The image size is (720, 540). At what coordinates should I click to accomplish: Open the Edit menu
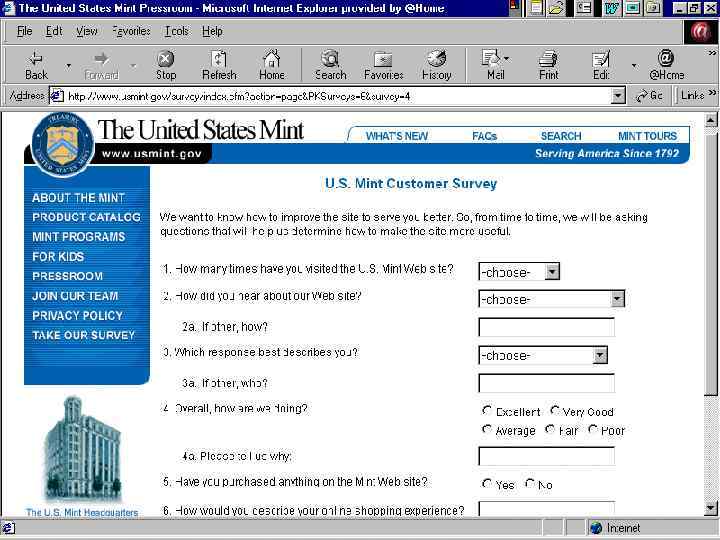(54, 31)
